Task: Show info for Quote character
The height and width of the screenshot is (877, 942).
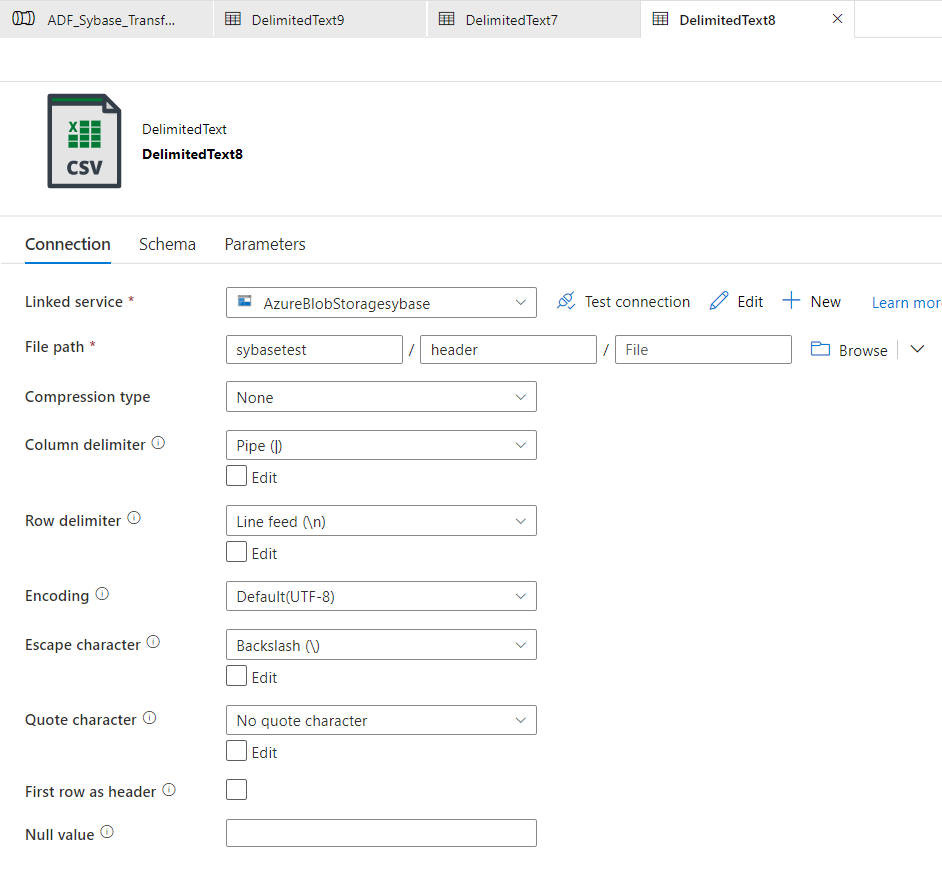Action: point(150,718)
